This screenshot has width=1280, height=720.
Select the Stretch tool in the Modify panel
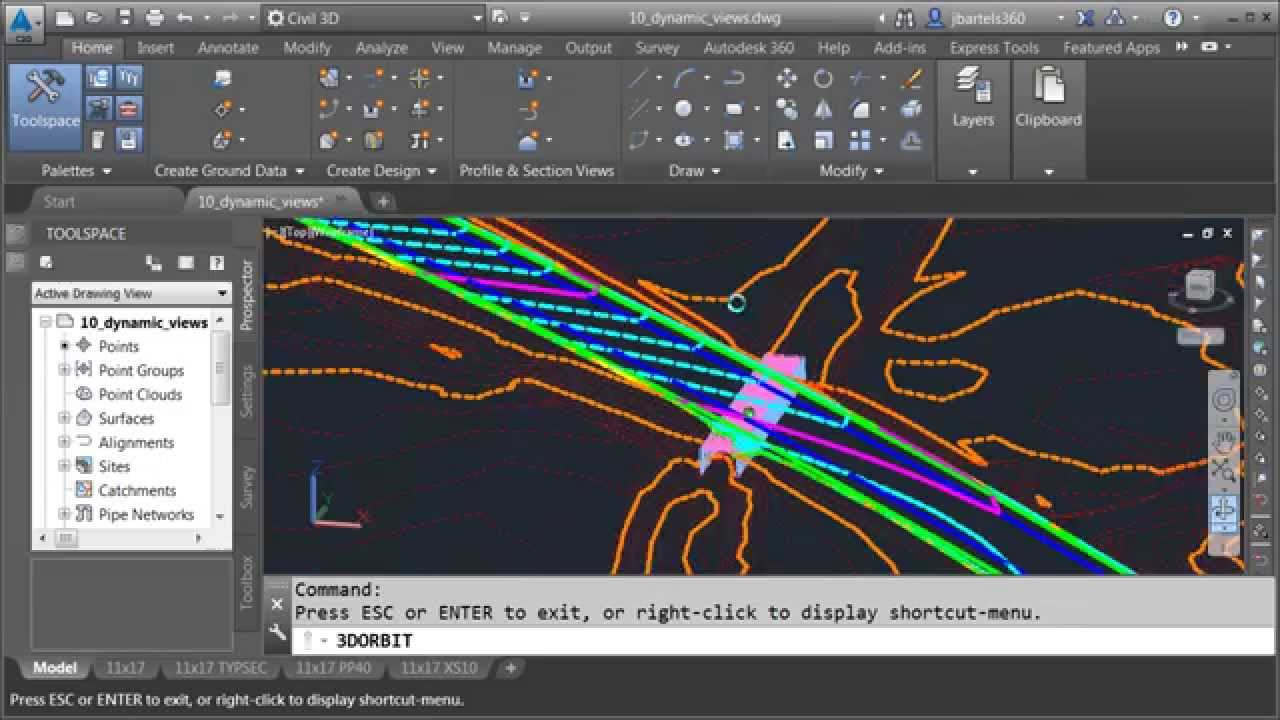pyautogui.click(x=787, y=140)
